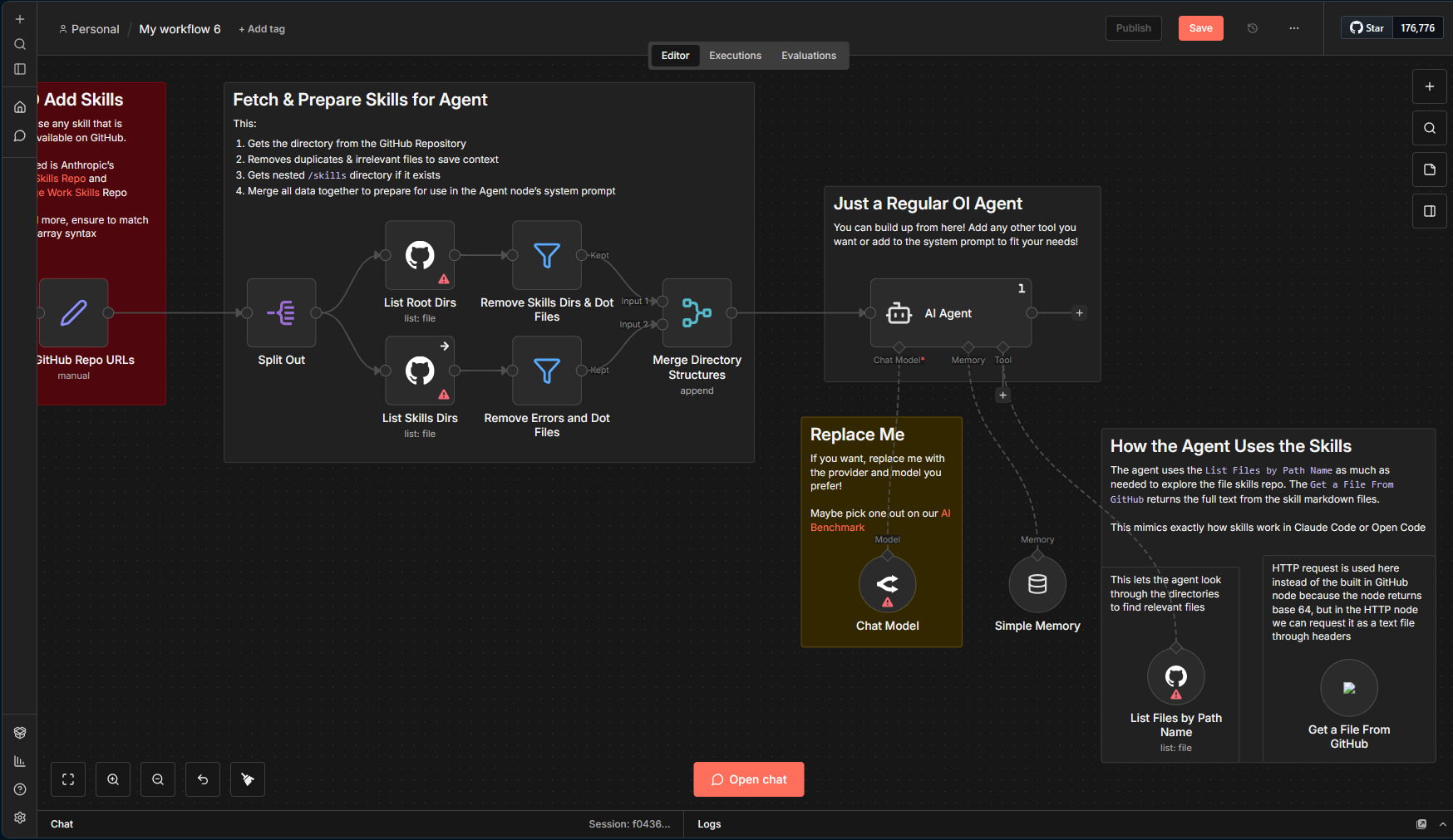
Task: Select the AI Agent node
Action: (x=948, y=313)
